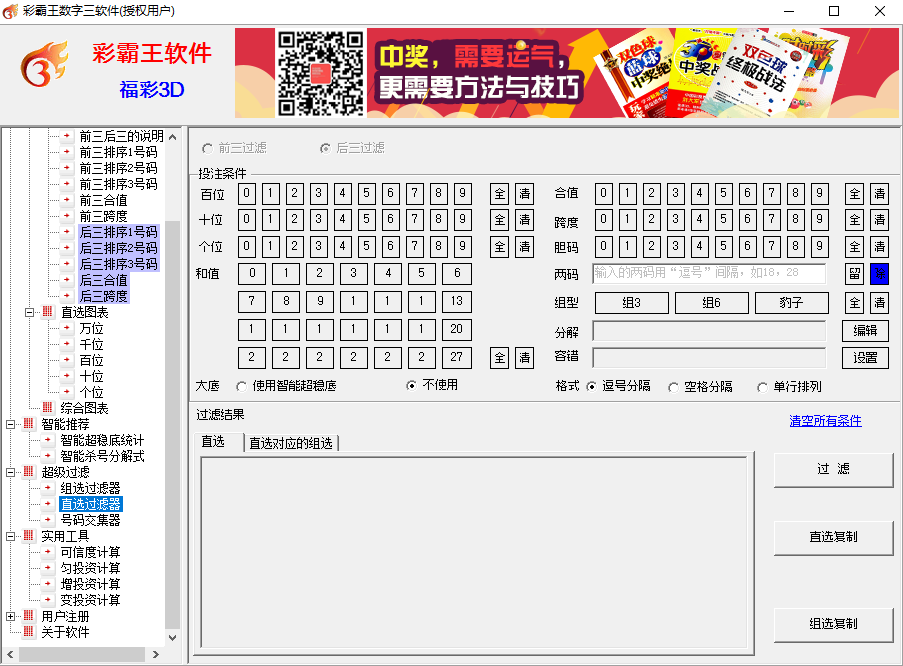Toggle digit 3 in the 合值 row
903x666 pixels.
coord(676,194)
